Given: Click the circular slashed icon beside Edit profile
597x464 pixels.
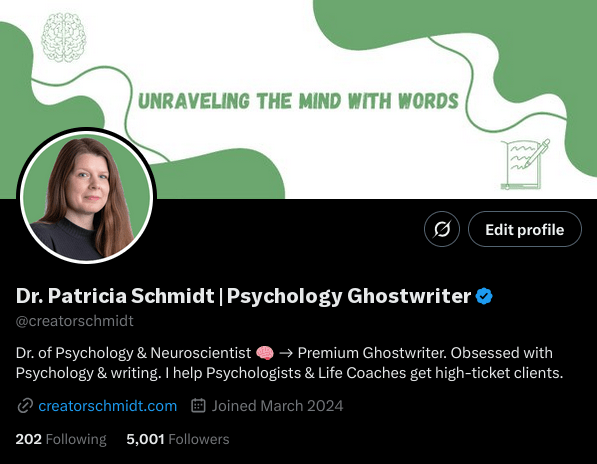Looking at the screenshot, I should [442, 229].
